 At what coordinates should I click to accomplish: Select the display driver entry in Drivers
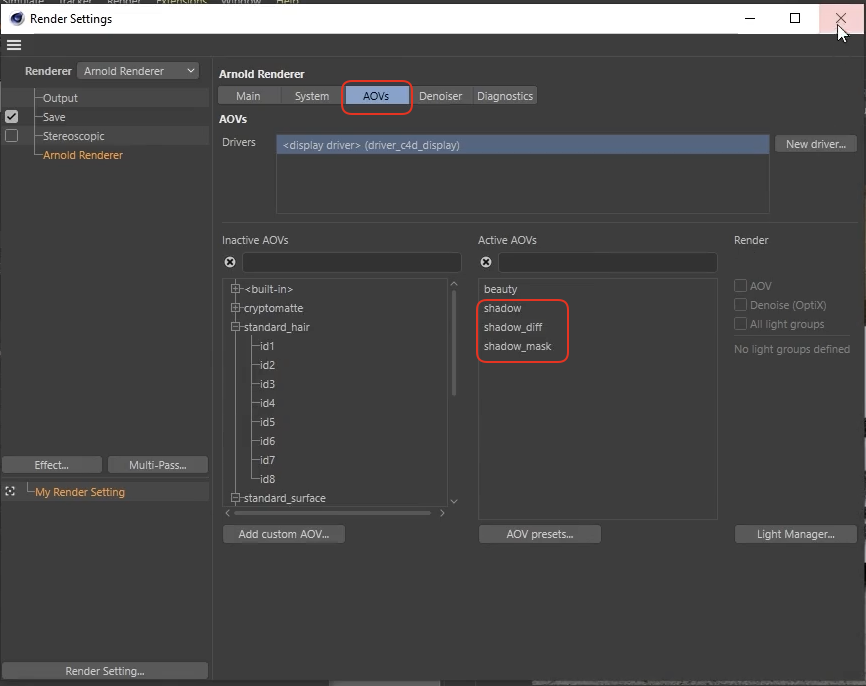pos(522,145)
